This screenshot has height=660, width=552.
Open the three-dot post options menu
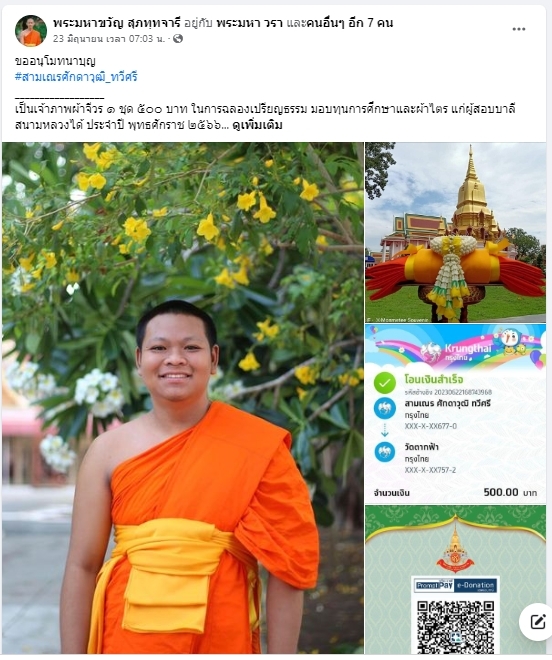tap(518, 29)
